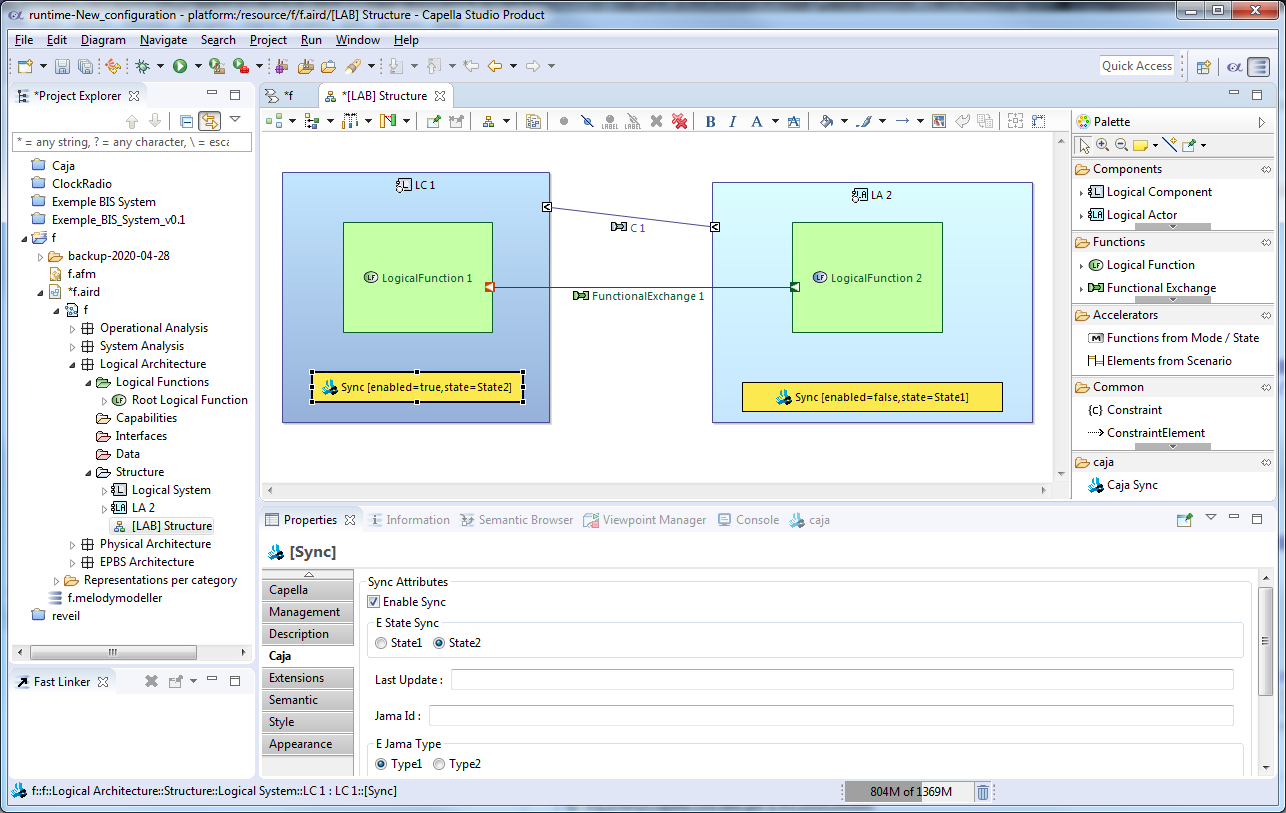
Task: Apply Bold font style in diagram toolbar
Action: point(710,121)
